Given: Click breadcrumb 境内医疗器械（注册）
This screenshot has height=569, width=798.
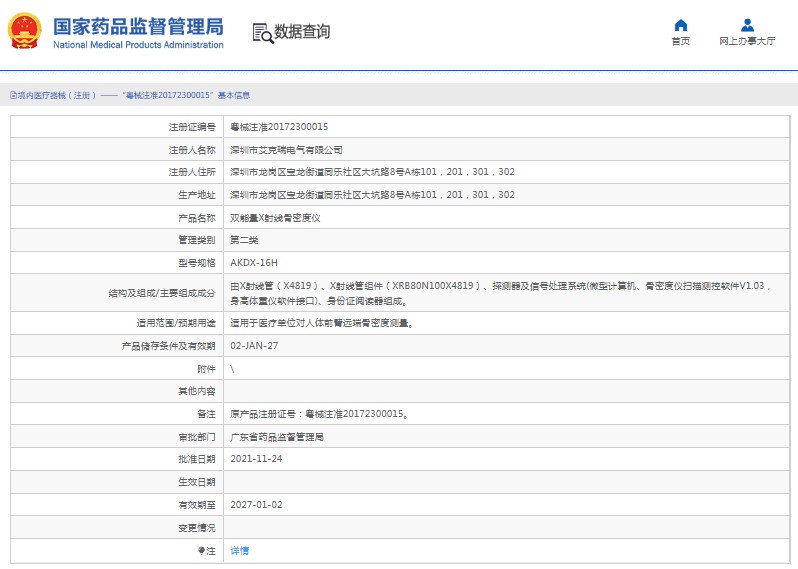Looking at the screenshot, I should point(56,95).
